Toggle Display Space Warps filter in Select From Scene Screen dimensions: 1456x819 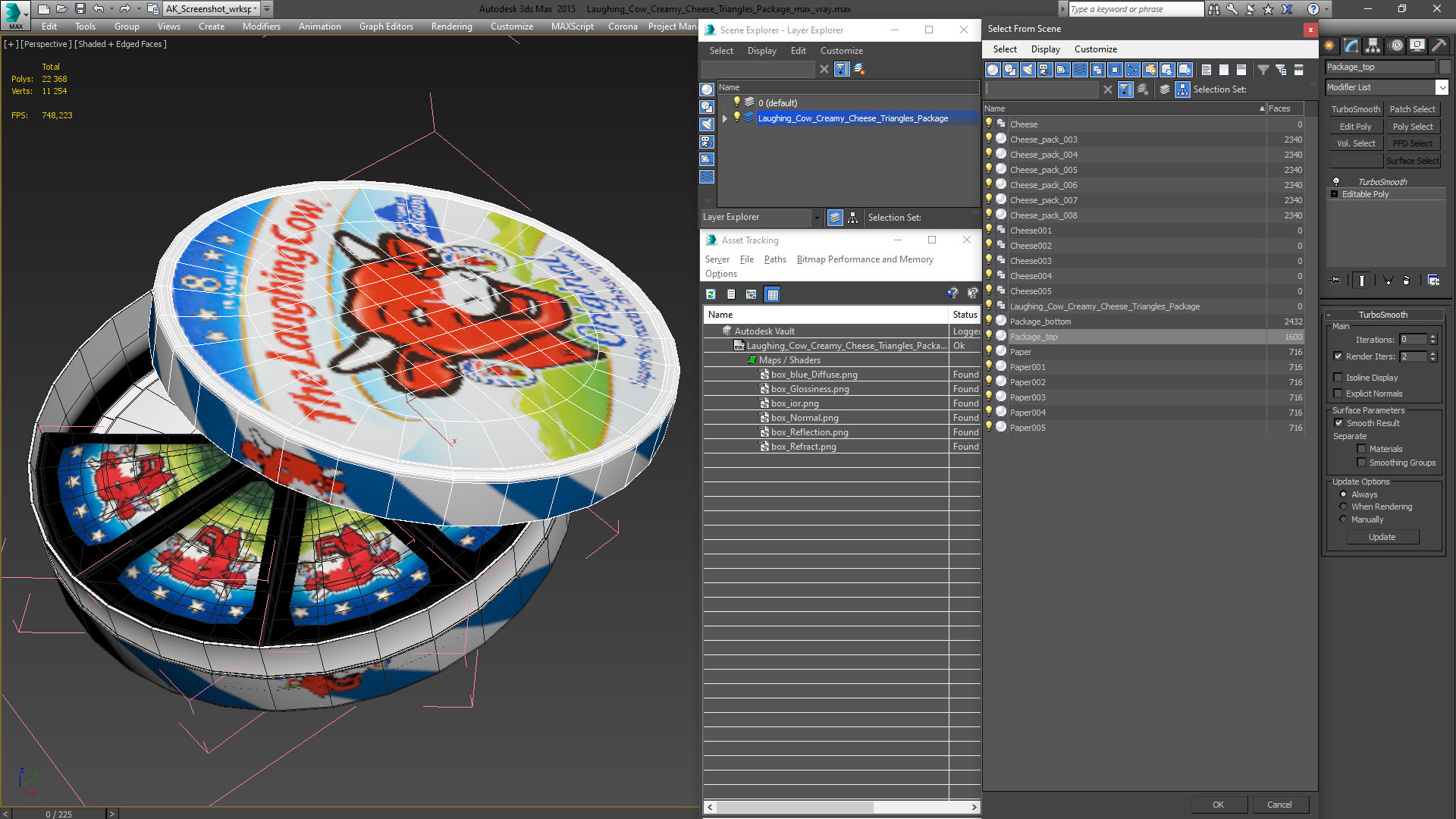(1080, 70)
